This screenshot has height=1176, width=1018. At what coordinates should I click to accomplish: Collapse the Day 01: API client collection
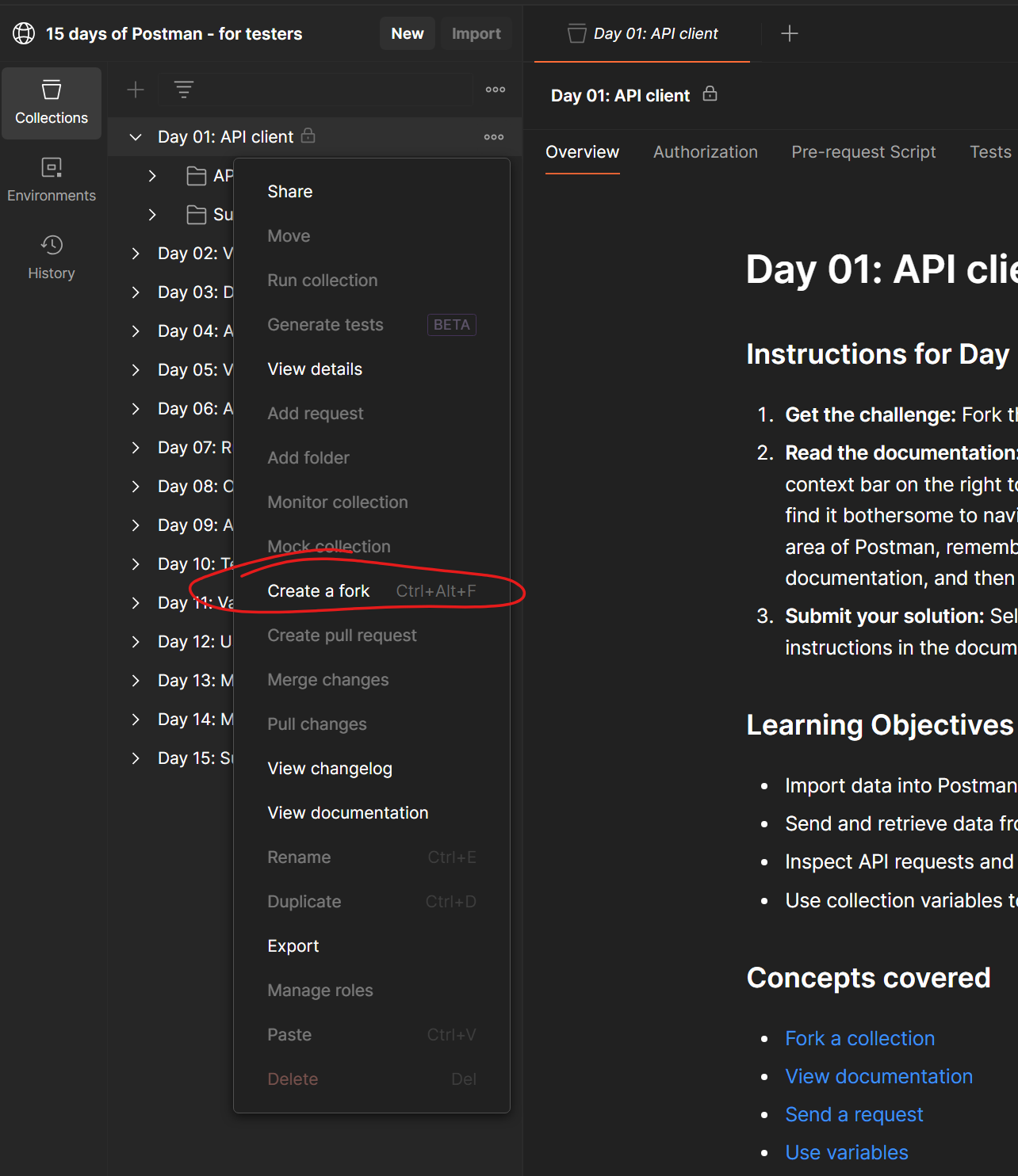pos(136,137)
